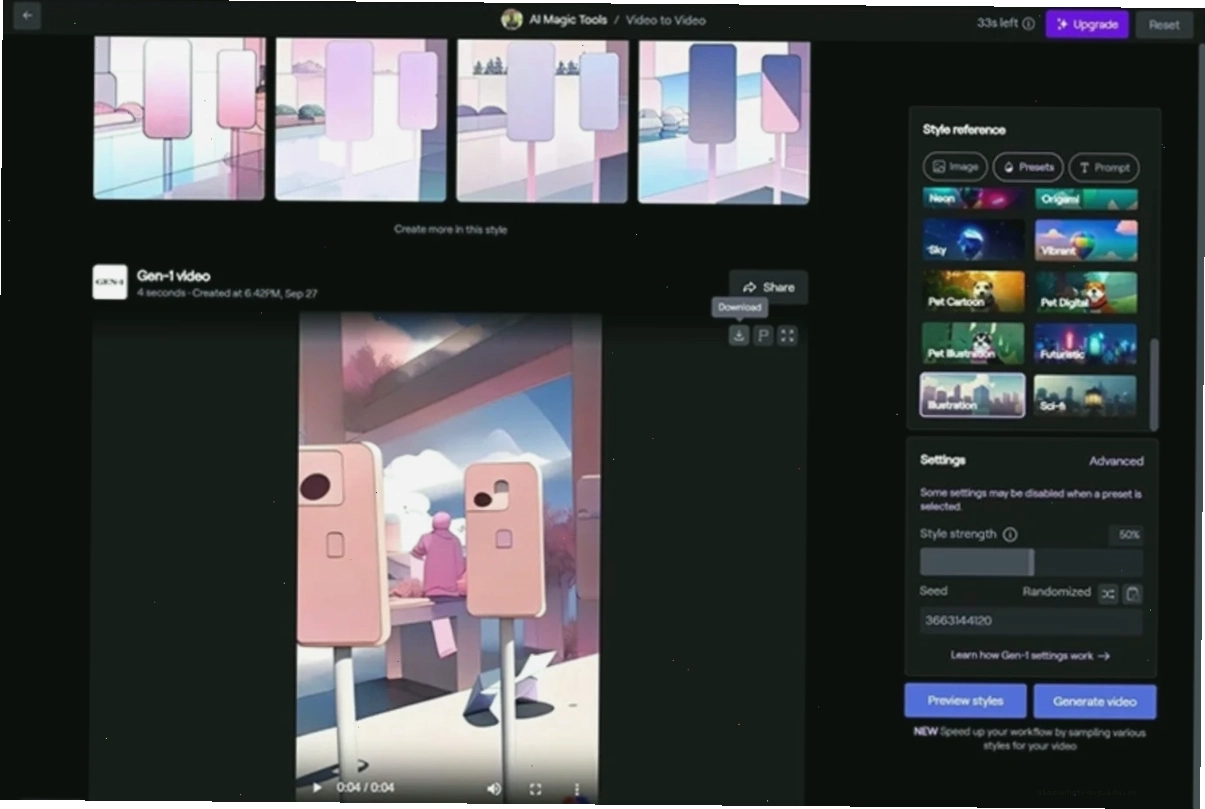The width and height of the screenshot is (1205, 809).
Task: Click Preview styles button
Action: tap(965, 701)
